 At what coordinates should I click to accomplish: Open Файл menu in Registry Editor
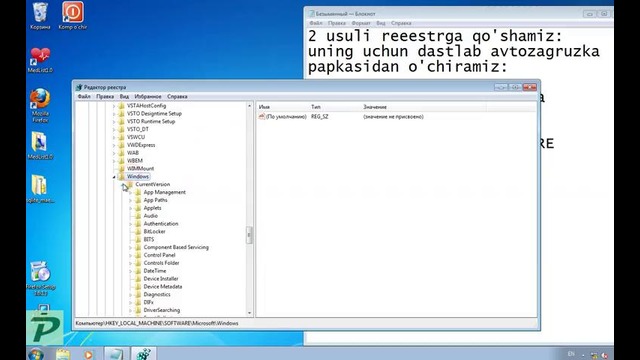[x=84, y=97]
